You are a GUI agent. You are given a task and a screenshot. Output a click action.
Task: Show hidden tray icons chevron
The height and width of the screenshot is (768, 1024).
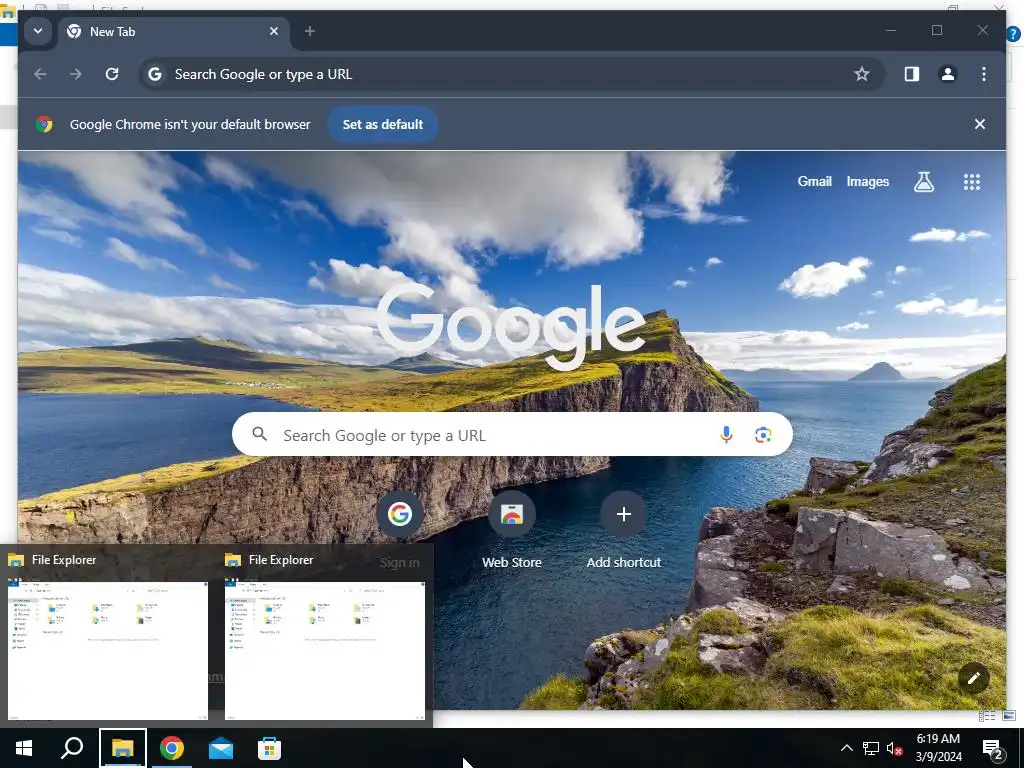[846, 748]
